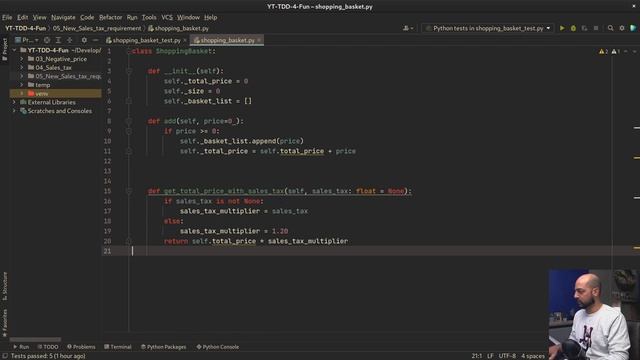Screen dimensions: 640x360
Task: Expand Scratches and Consoles node
Action: (15, 111)
